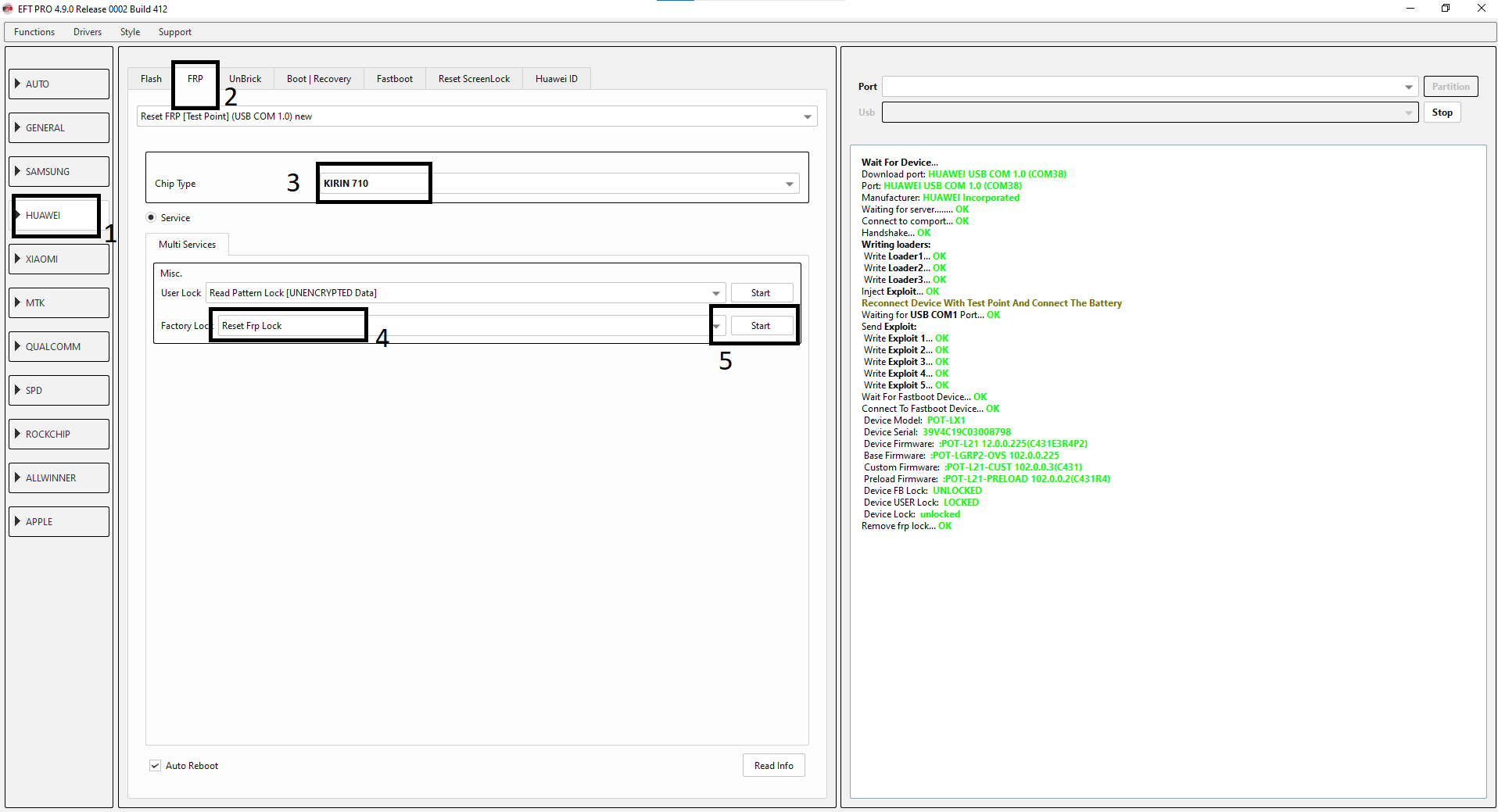
Task: Switch to the Huawei ID tab
Action: (557, 79)
